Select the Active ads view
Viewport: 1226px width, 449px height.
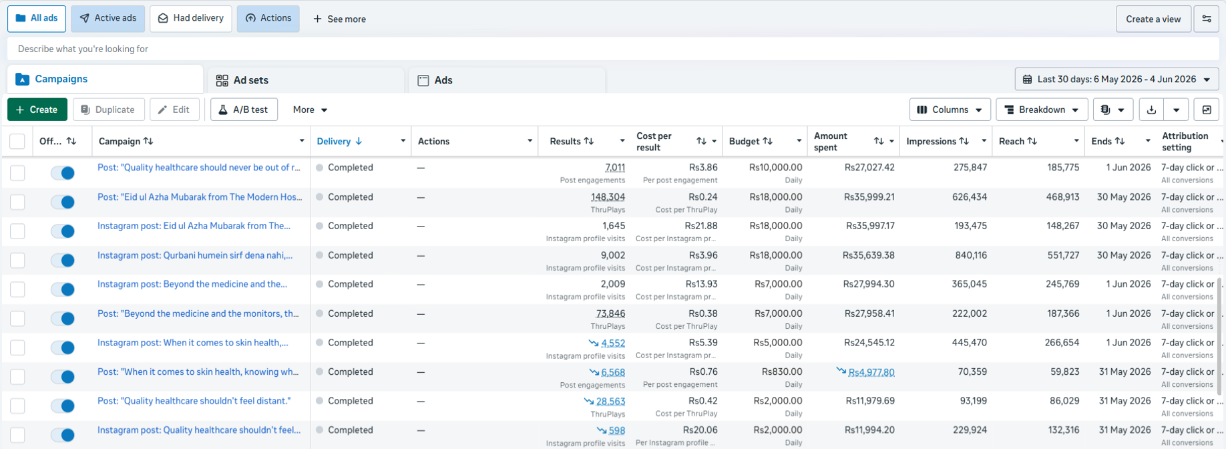108,18
